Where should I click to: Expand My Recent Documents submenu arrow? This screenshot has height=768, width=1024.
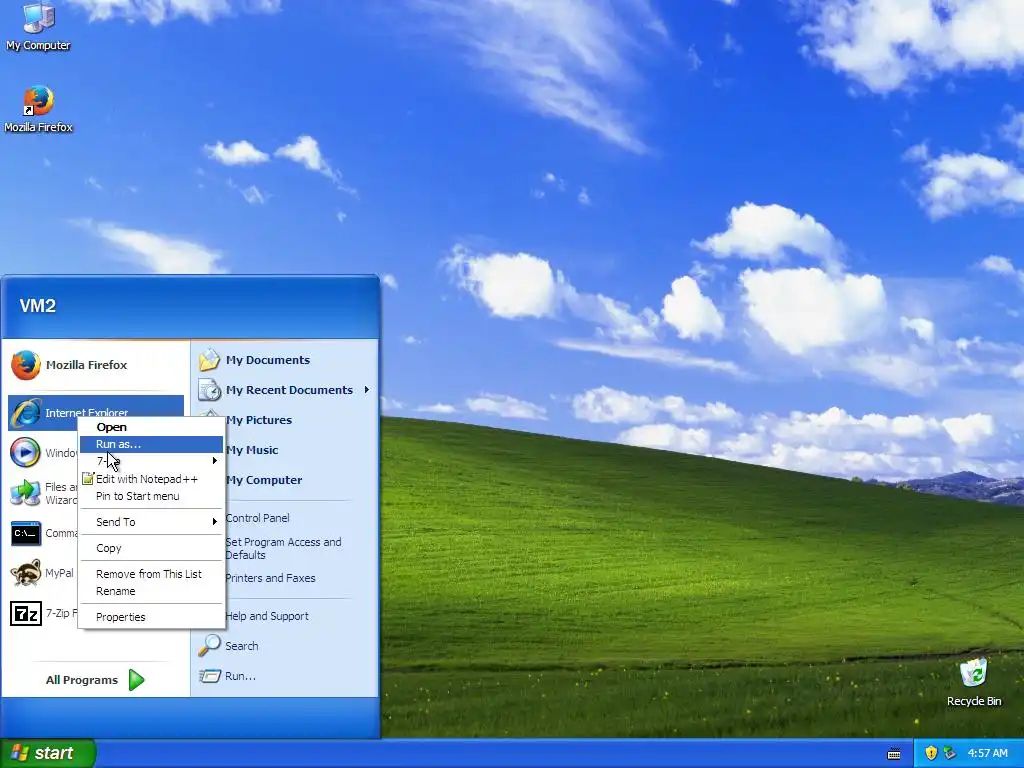[x=366, y=390]
